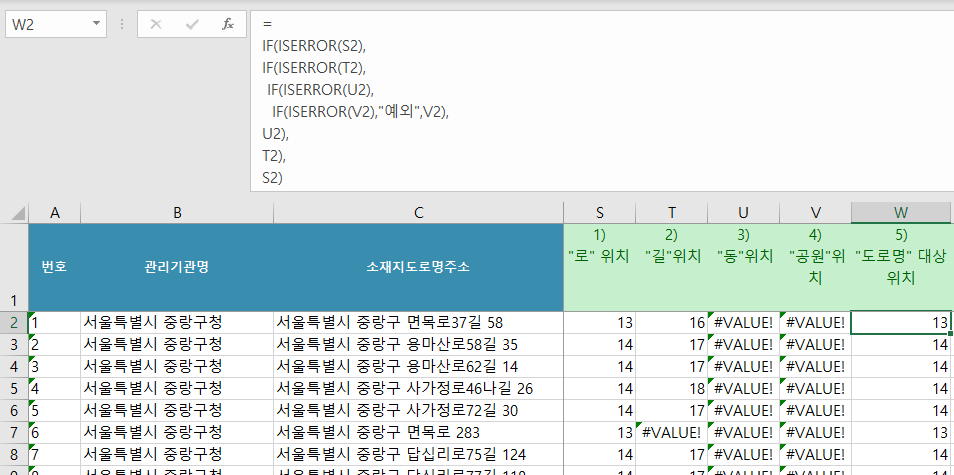Click #VALUE! cell in column U row 2
Viewport: 954px width, 475px height.
click(x=743, y=322)
